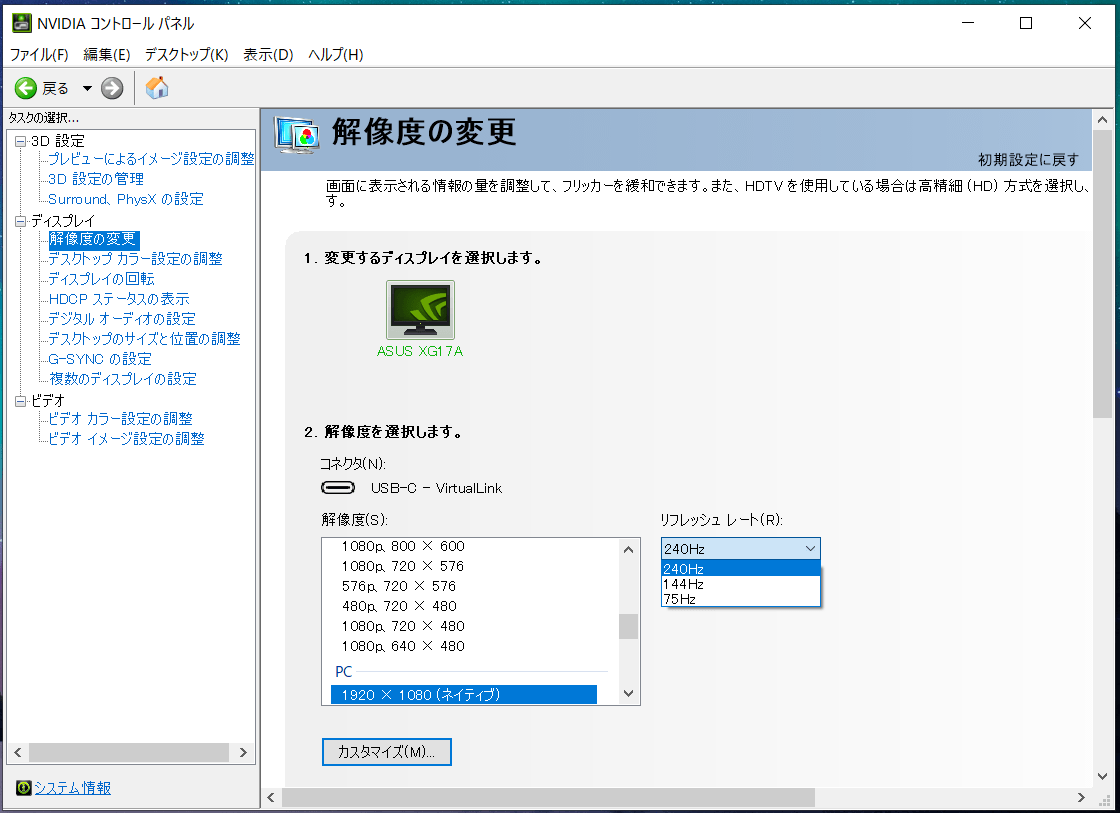Open 3D 設定の管理 page
1120x813 pixels.
click(96, 179)
